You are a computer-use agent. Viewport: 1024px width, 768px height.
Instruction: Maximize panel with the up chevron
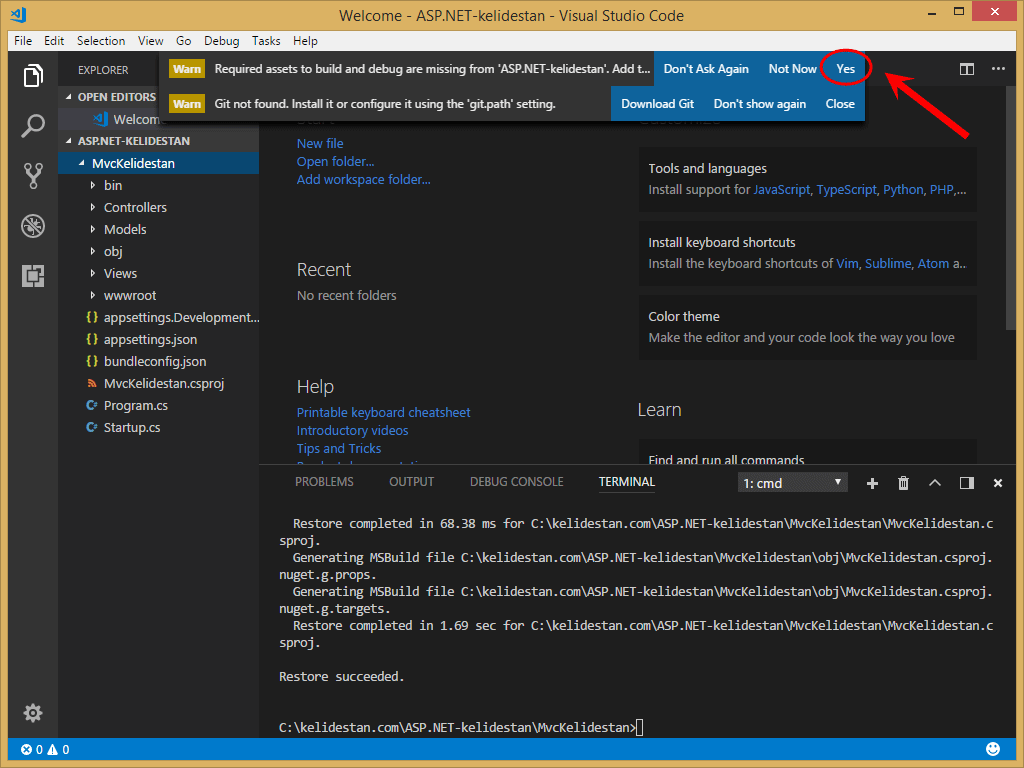pyautogui.click(x=935, y=483)
